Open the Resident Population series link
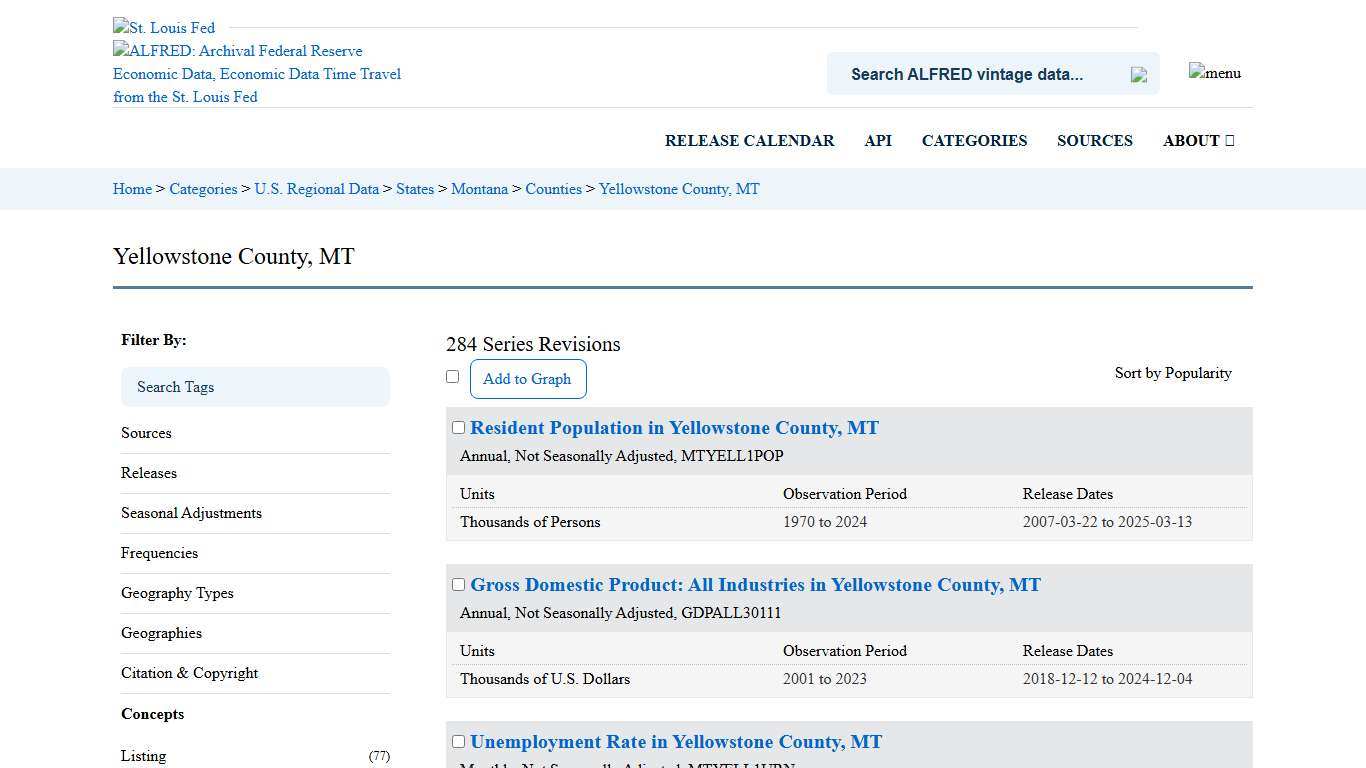This screenshot has width=1366, height=768. [674, 427]
